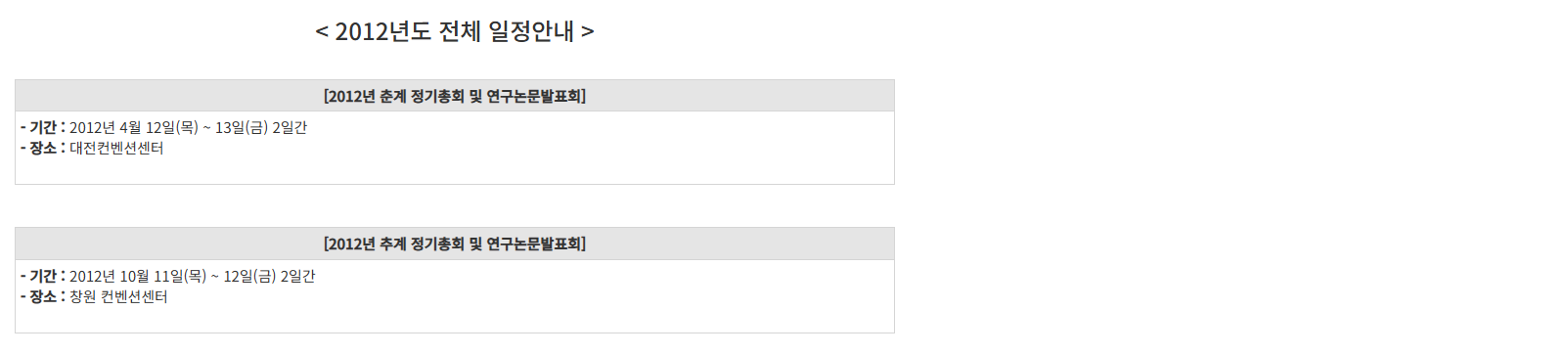The width and height of the screenshot is (1568, 355).
Task: Click the title text 2012년도 전체 일정안내
Action: 455,31
